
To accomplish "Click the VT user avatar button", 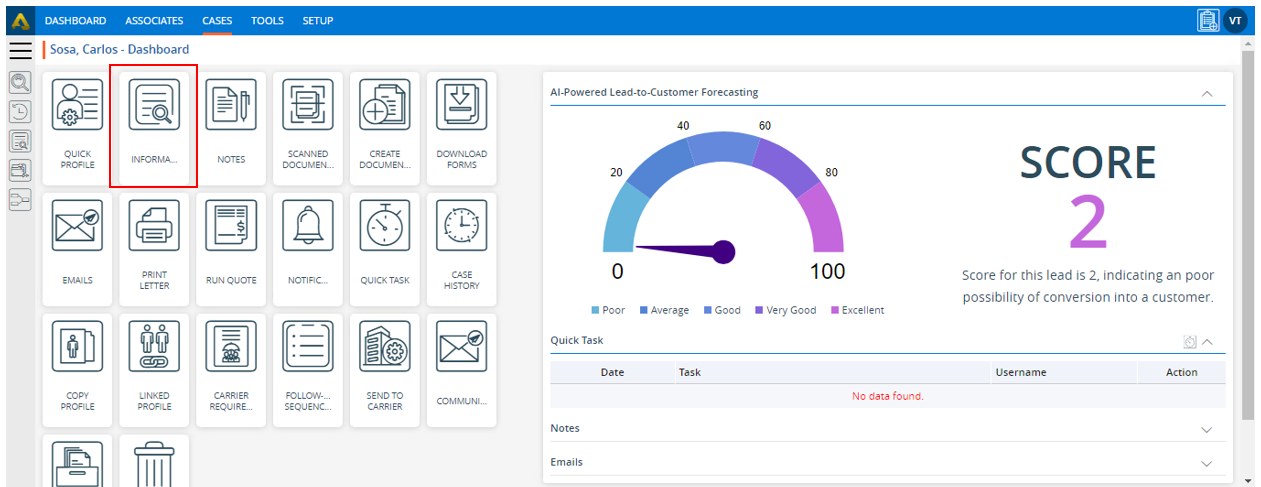I will point(1236,20).
